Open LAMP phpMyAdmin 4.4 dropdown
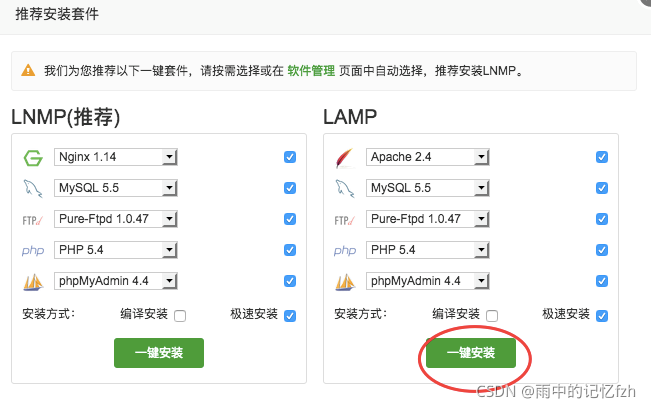This screenshot has width=651, height=408. [428, 281]
